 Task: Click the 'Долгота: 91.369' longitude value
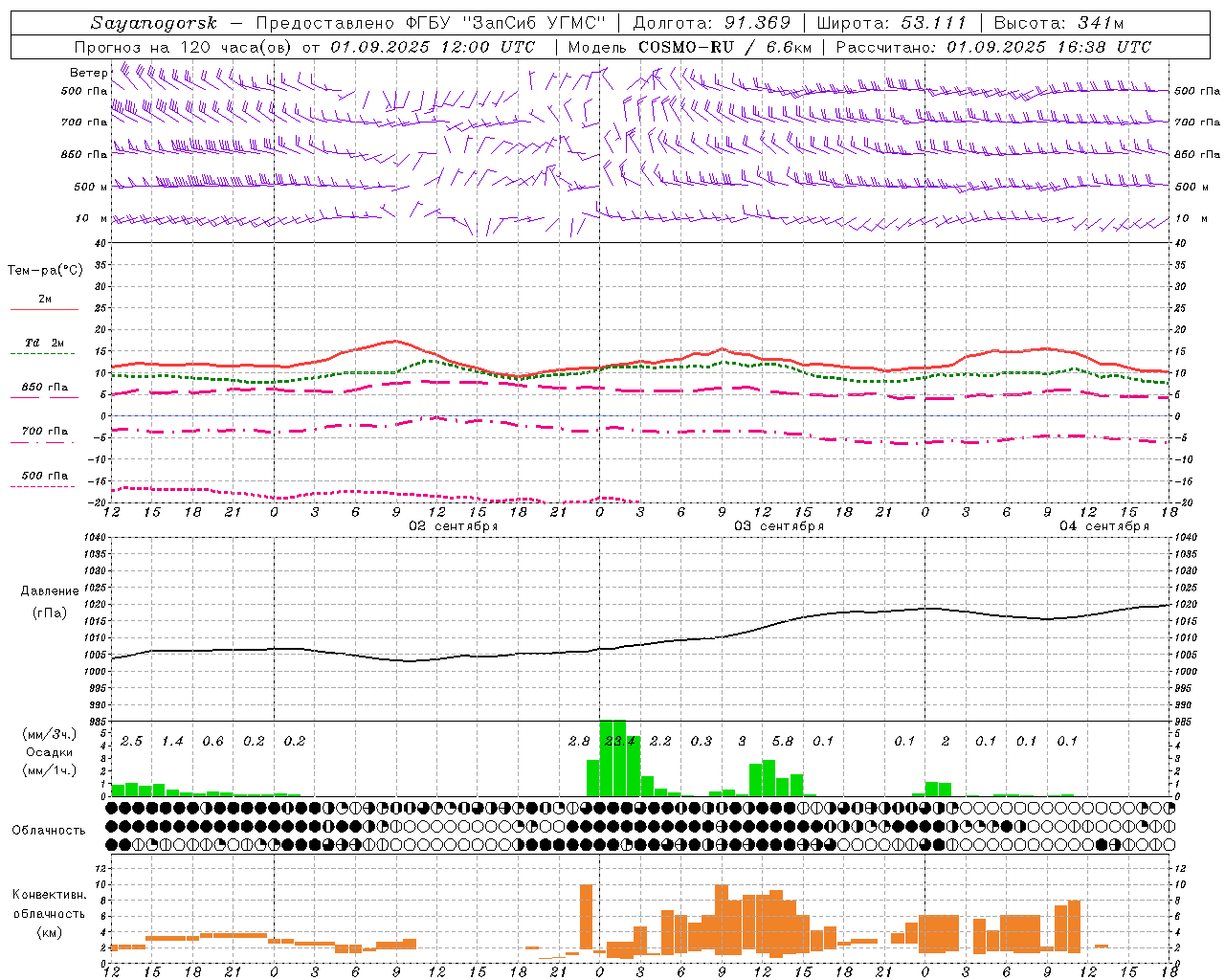point(712,23)
